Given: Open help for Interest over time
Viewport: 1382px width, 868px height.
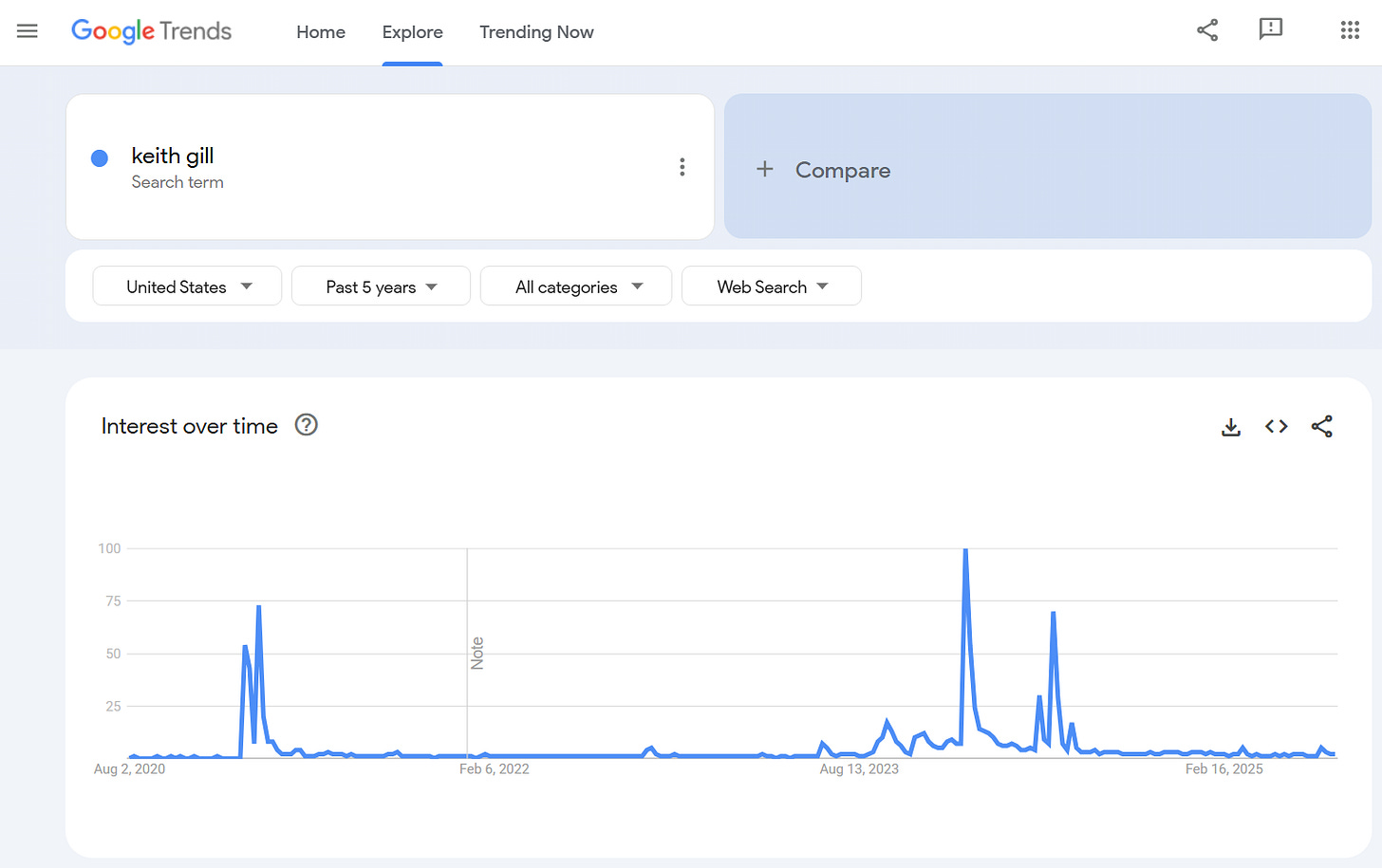Looking at the screenshot, I should pos(306,425).
